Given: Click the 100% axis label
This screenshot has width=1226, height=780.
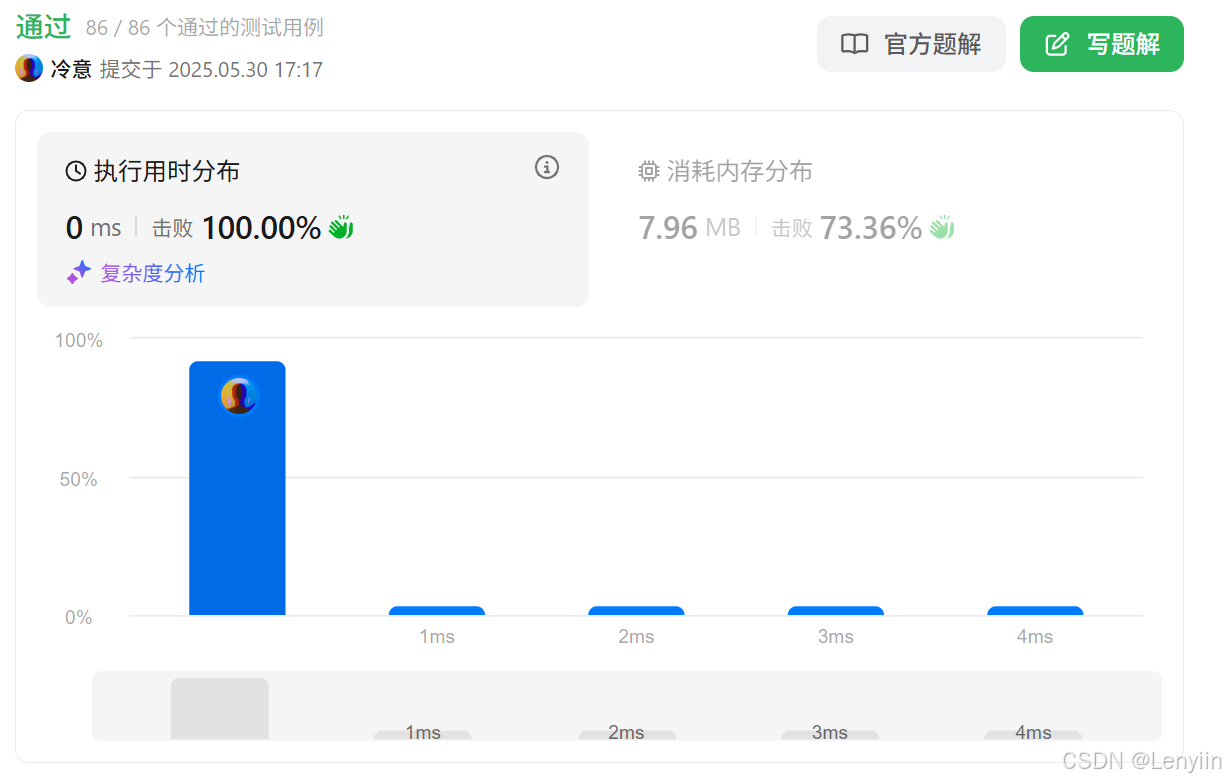Looking at the screenshot, I should point(79,340).
